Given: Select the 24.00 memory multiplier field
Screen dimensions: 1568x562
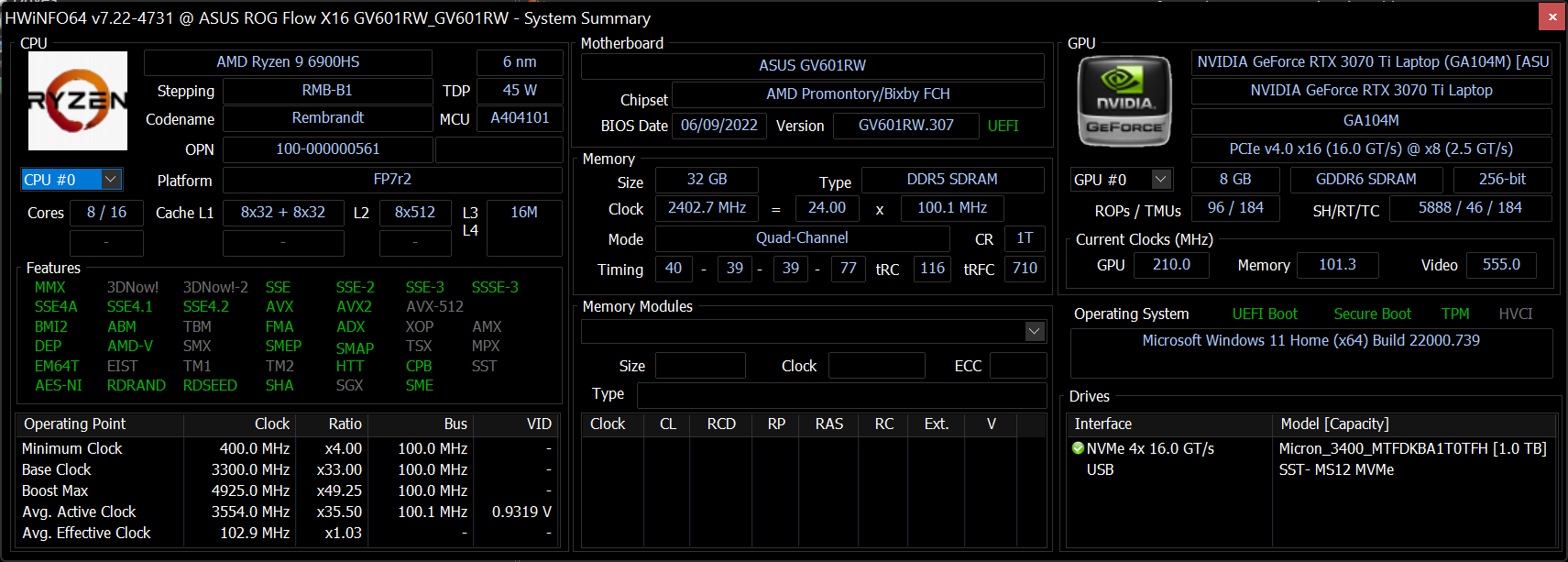Looking at the screenshot, I should [827, 208].
